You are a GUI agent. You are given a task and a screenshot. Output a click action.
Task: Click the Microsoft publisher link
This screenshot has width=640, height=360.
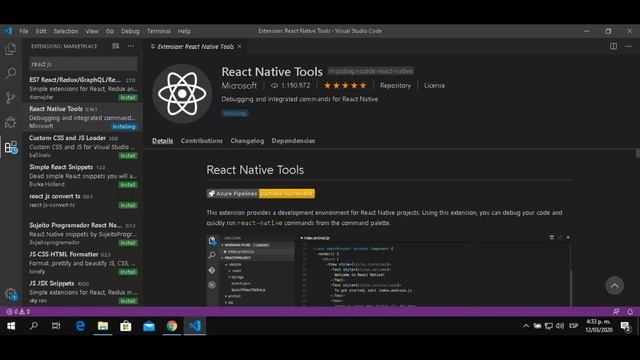239,86
